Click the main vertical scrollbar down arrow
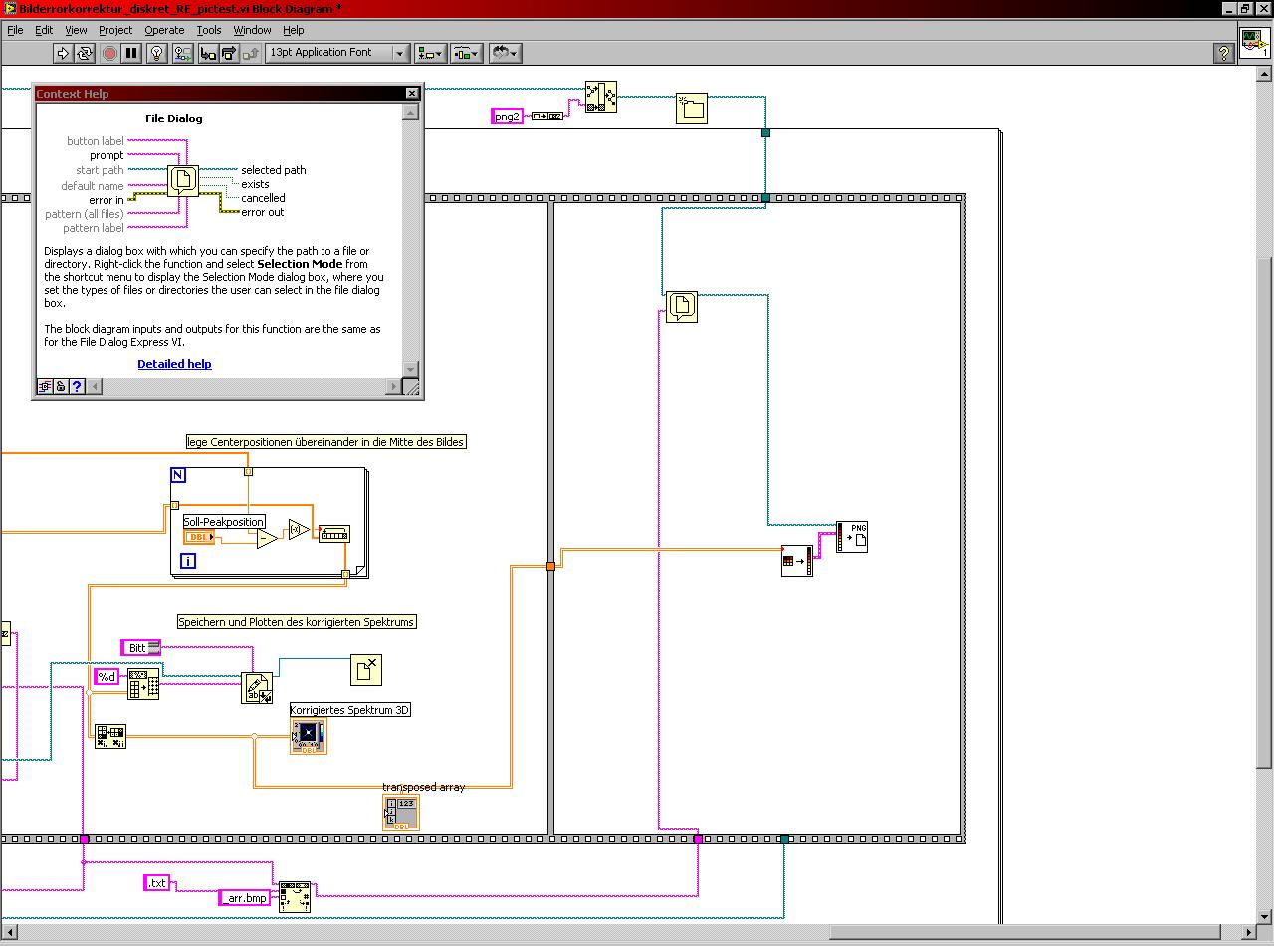1288x946 pixels. pos(1265,917)
